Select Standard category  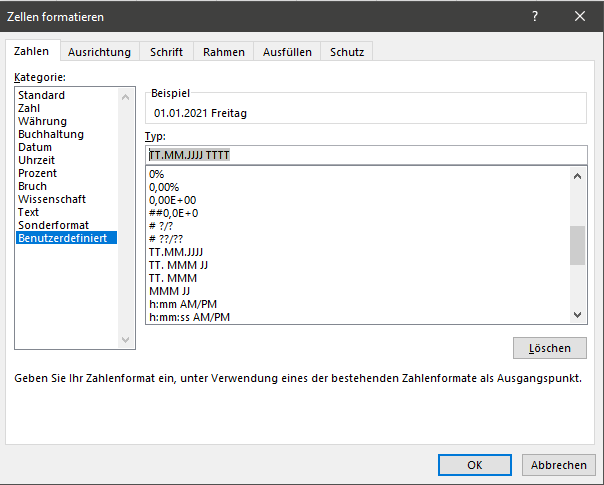click(66, 95)
